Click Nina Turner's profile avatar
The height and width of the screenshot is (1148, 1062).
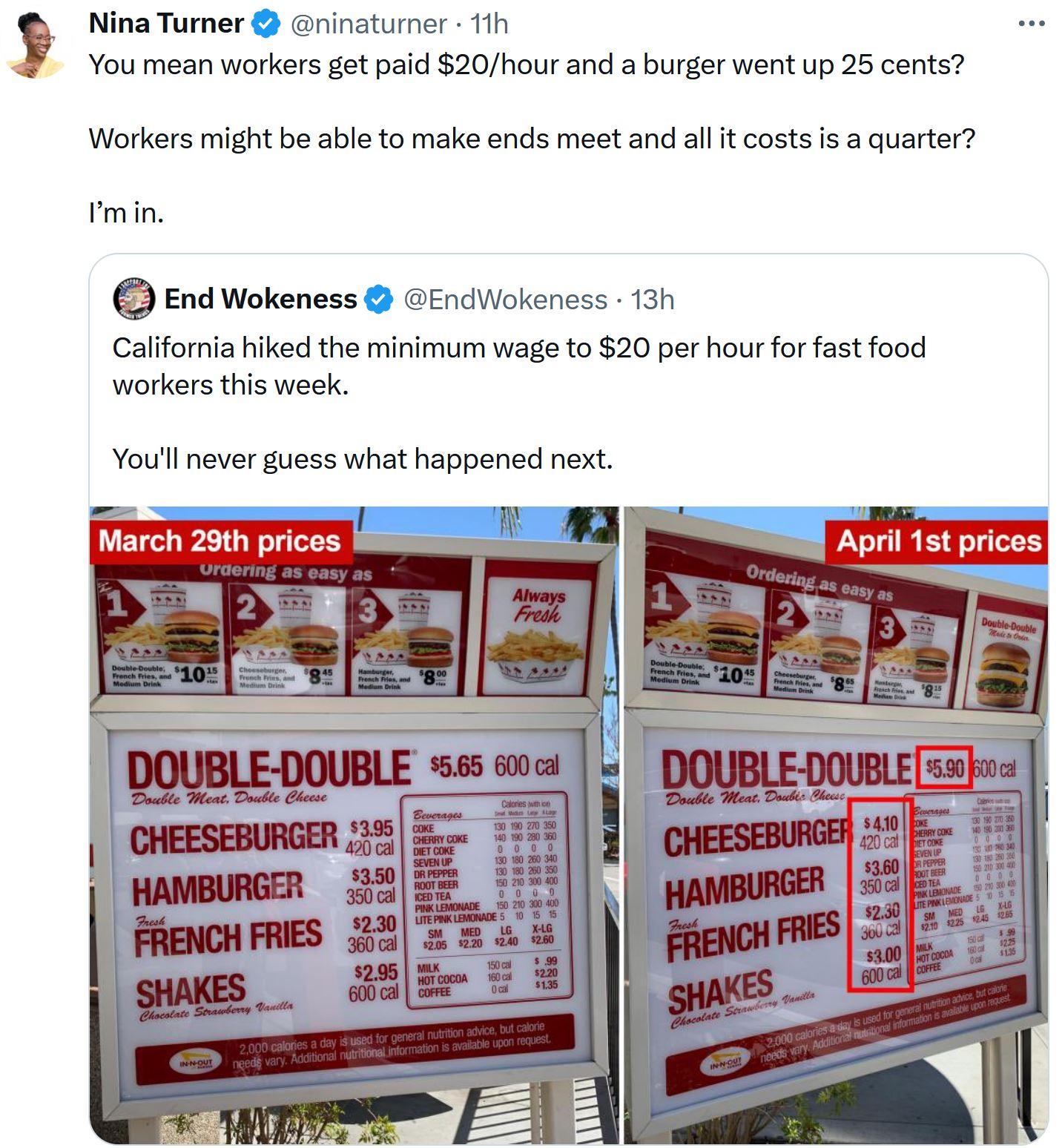point(35,44)
